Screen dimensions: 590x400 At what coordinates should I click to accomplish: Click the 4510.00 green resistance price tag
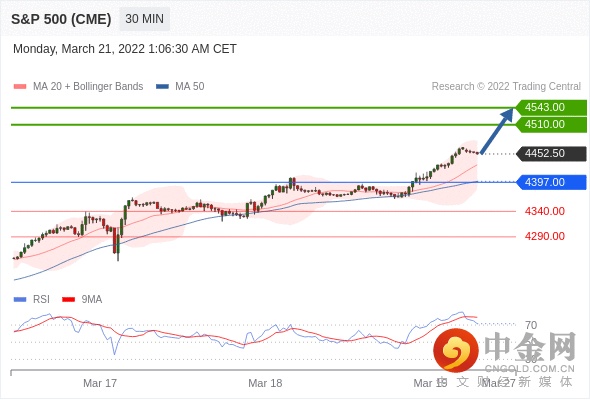coord(551,125)
